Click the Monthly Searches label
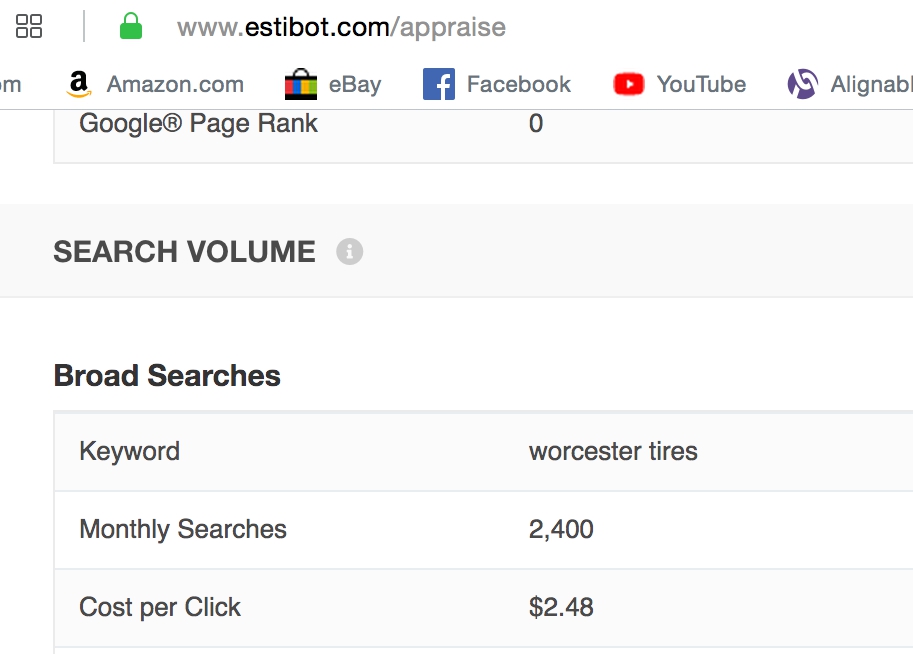913x654 pixels. coord(183,529)
